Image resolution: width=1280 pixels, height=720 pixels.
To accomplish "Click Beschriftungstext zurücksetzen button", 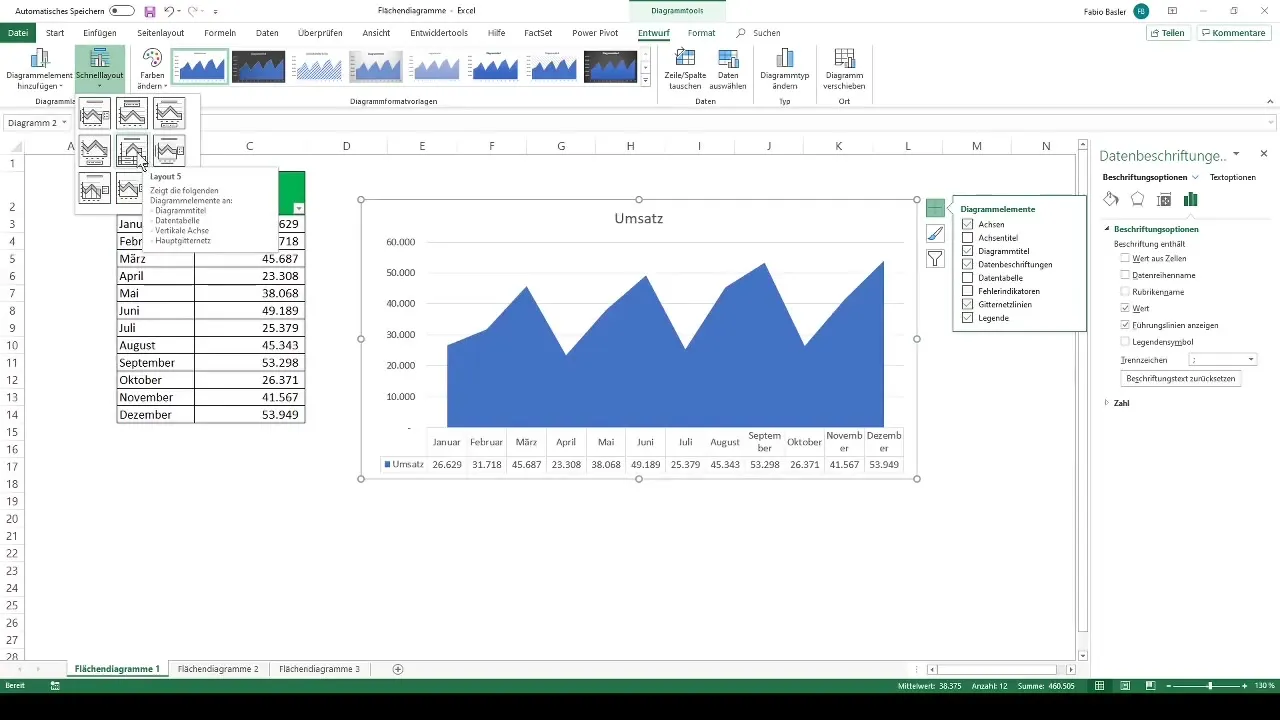I will (x=1181, y=379).
